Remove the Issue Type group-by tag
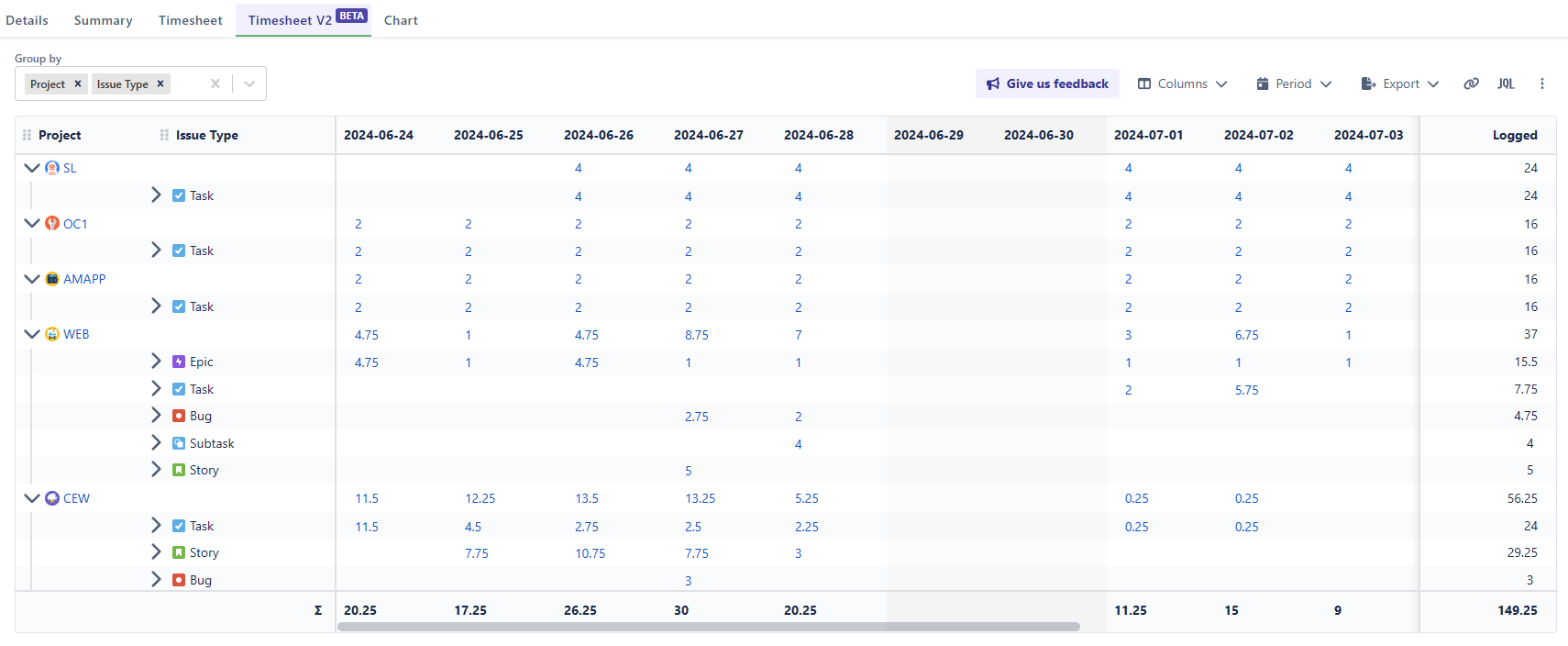The image size is (1568, 646). [160, 84]
